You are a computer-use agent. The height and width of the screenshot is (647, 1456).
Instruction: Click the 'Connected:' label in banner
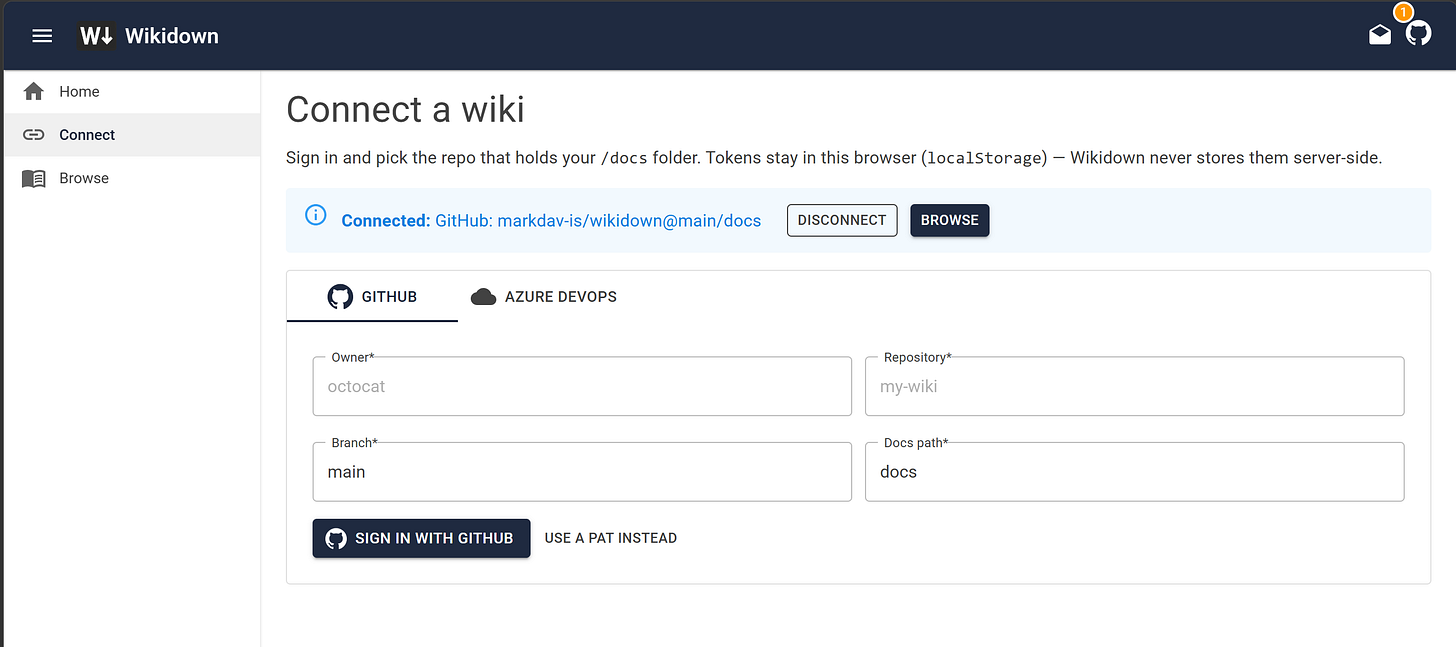point(386,220)
